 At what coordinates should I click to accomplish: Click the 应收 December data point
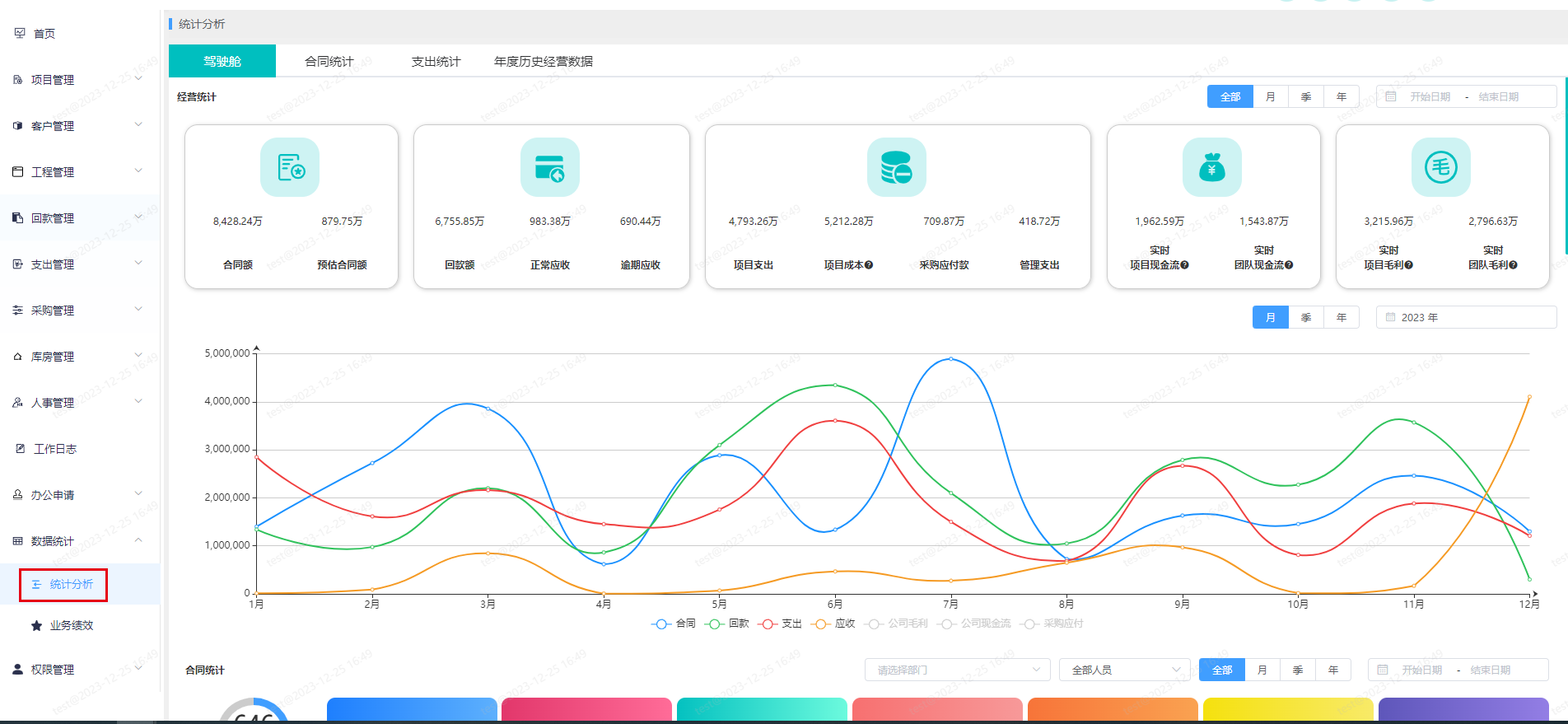pyautogui.click(x=1529, y=397)
